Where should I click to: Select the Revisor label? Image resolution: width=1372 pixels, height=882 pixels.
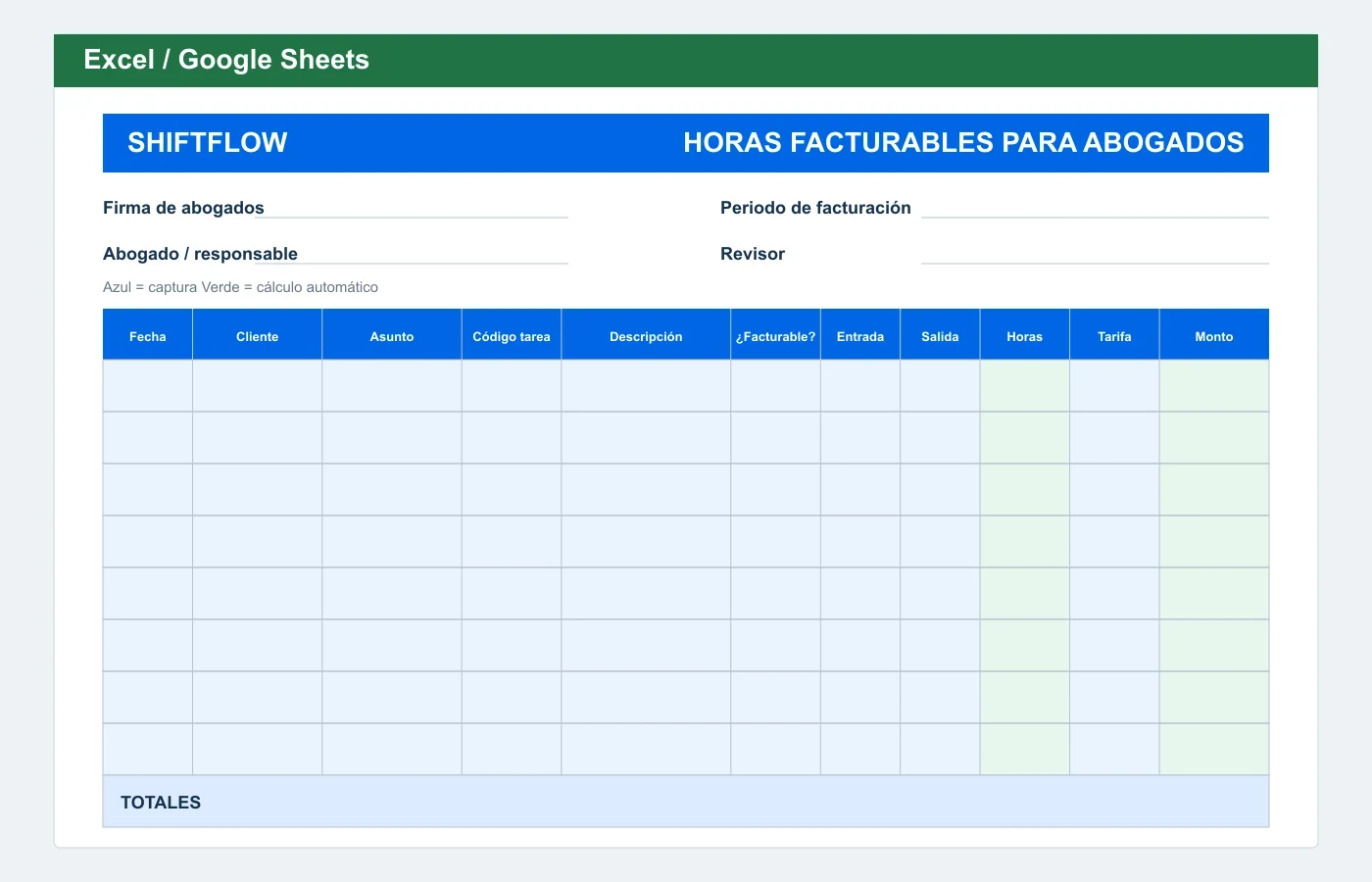click(753, 254)
